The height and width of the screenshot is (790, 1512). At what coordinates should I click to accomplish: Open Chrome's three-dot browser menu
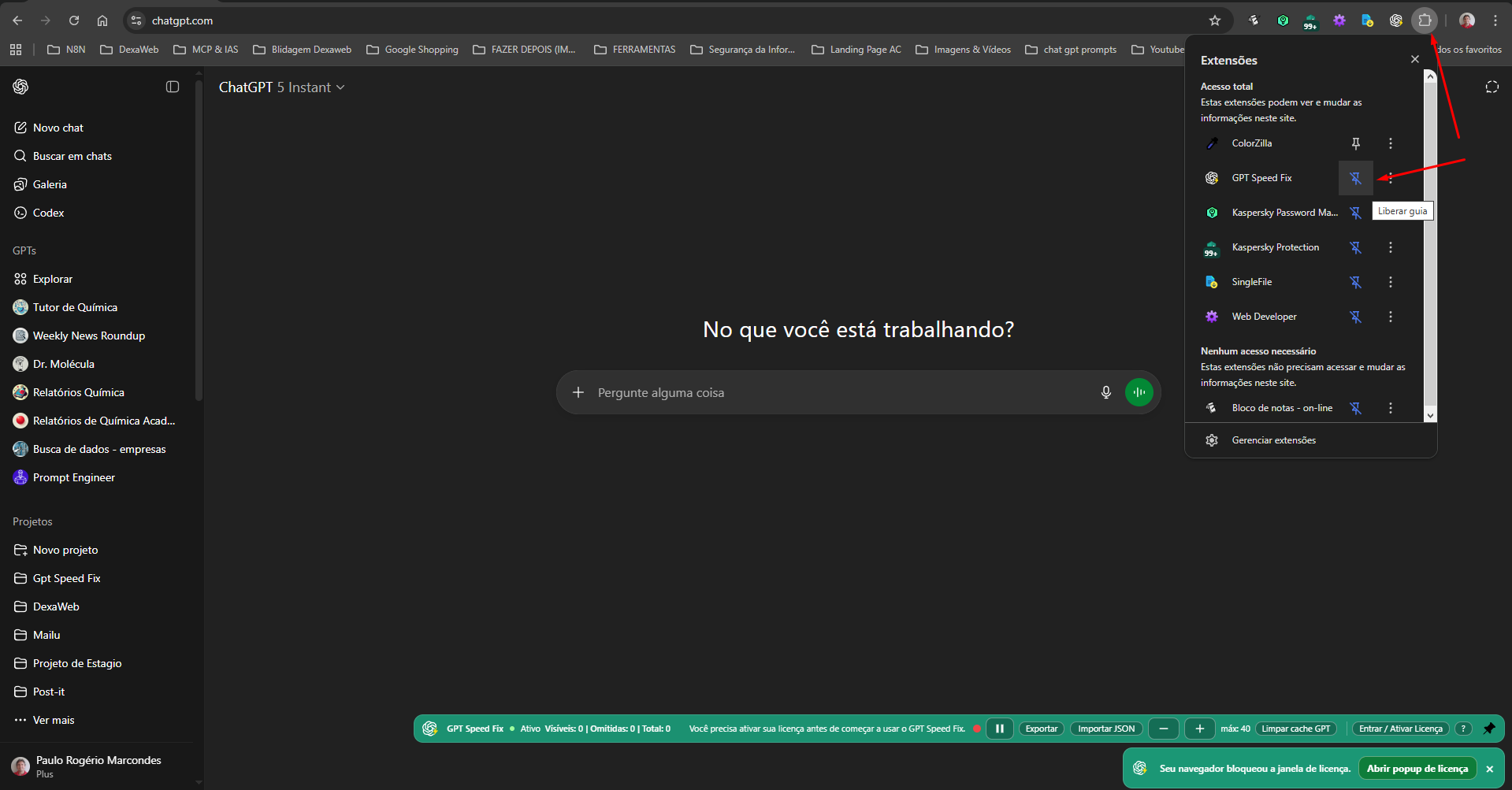[1495, 20]
